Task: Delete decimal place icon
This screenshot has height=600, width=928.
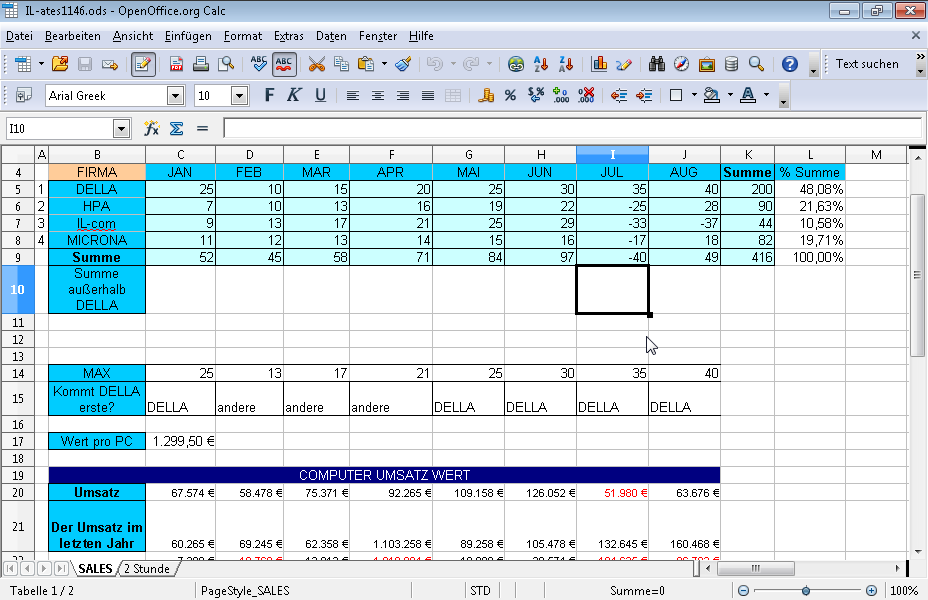Action: point(586,95)
